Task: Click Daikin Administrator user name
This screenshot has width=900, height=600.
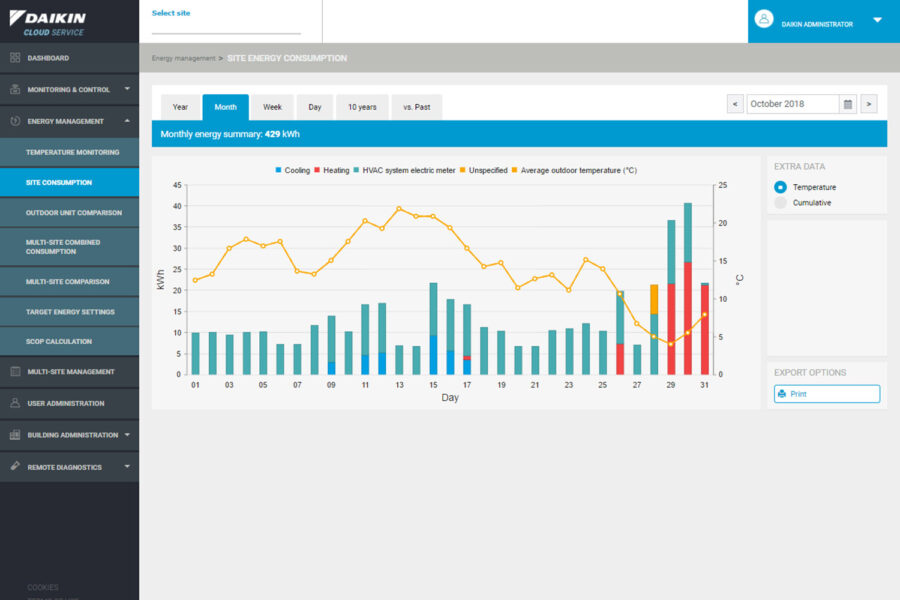Action: (x=817, y=25)
